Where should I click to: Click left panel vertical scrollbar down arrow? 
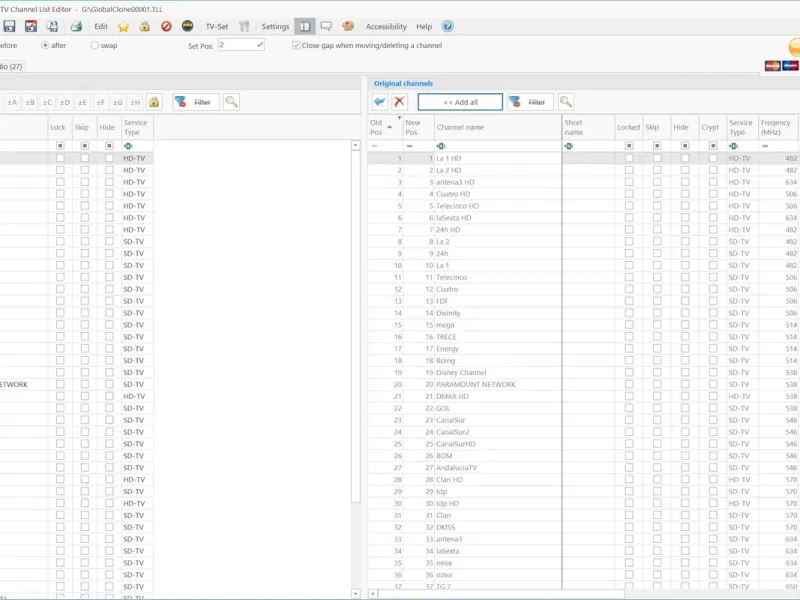coord(356,593)
